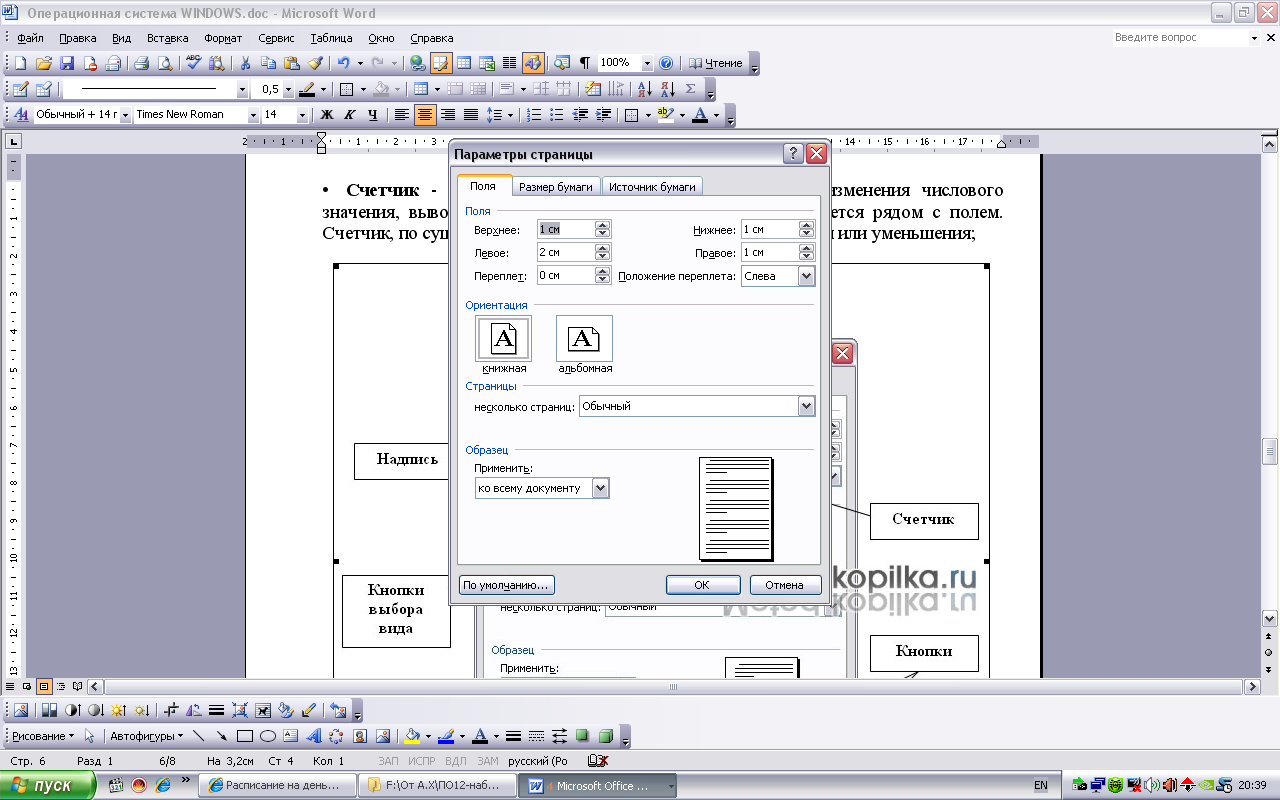
Task: Undo the last action
Action: (343, 63)
